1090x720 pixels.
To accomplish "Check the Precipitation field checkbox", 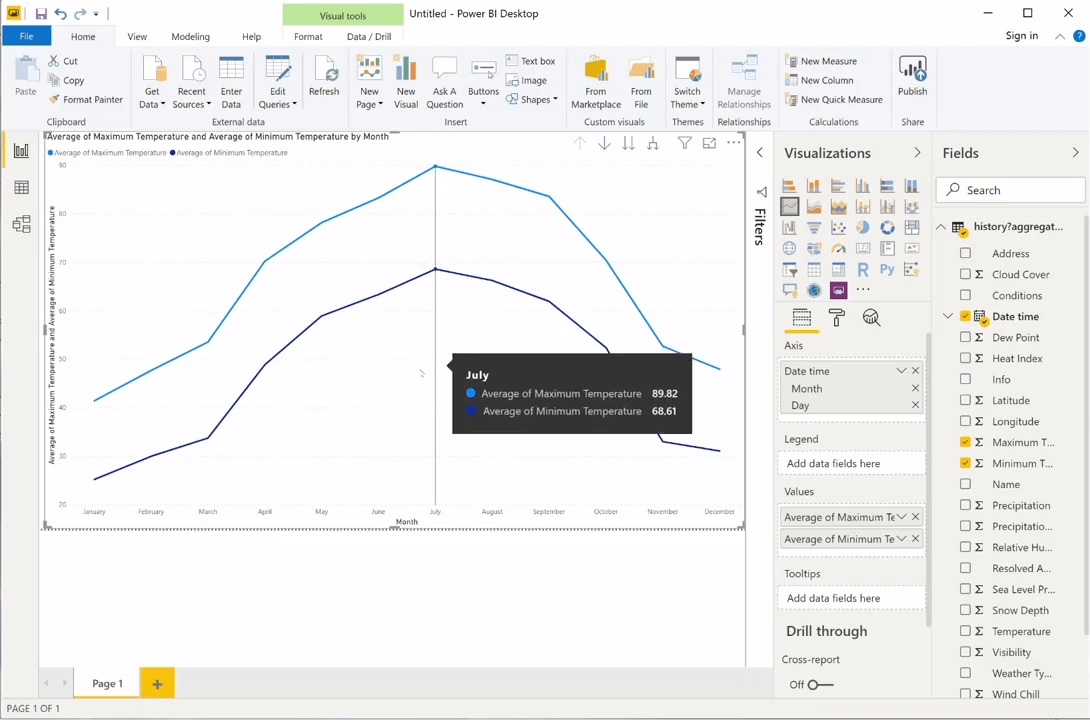I will click(965, 505).
